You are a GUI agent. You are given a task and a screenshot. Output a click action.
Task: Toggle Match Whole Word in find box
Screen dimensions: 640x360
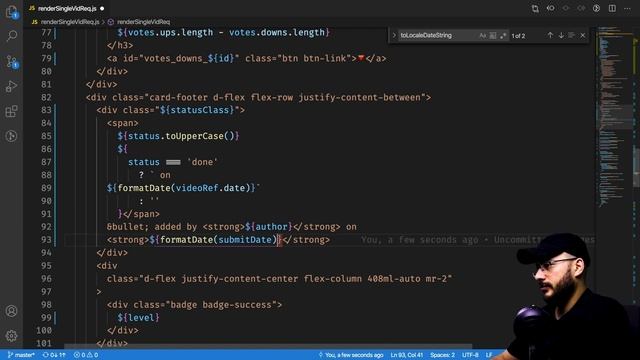(493, 36)
